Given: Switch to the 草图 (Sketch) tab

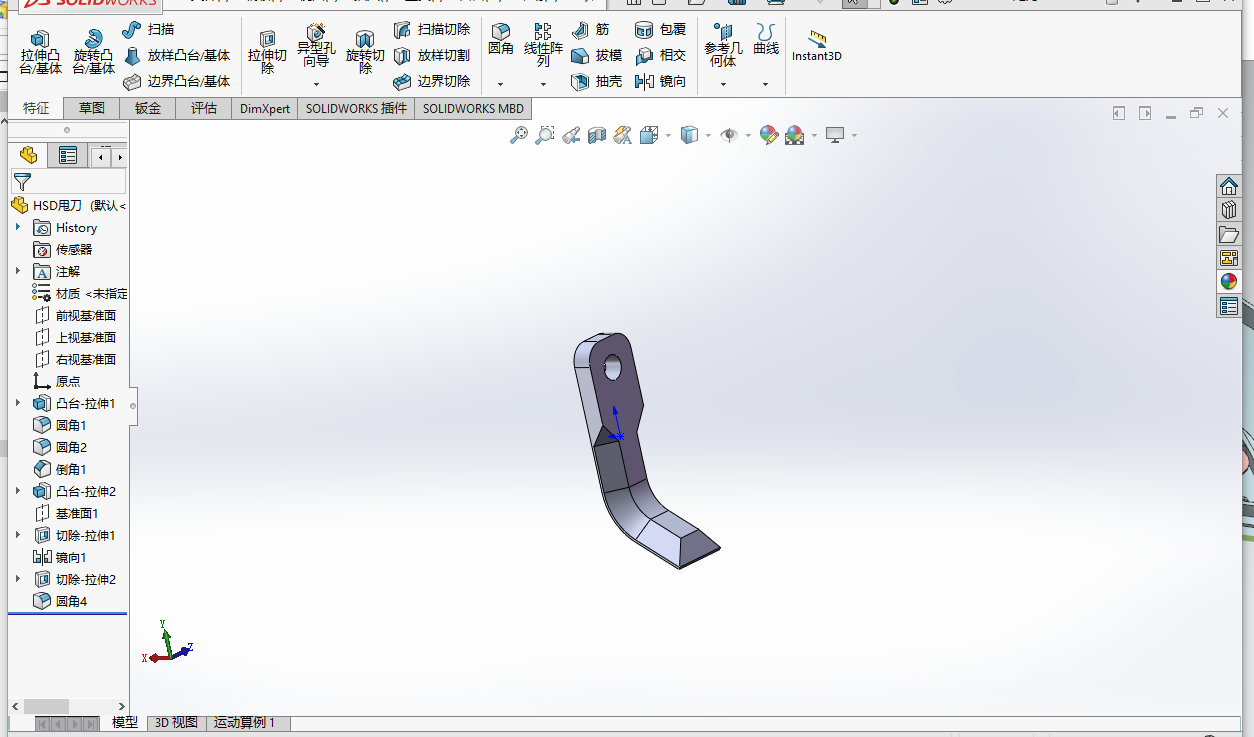Looking at the screenshot, I should [x=92, y=108].
